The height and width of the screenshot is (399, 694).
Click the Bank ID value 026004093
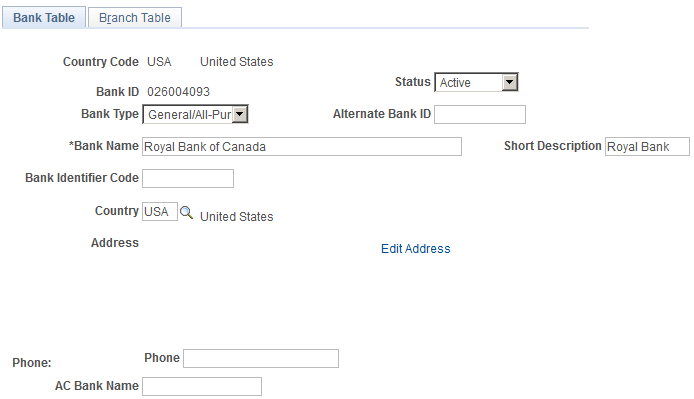click(x=178, y=92)
